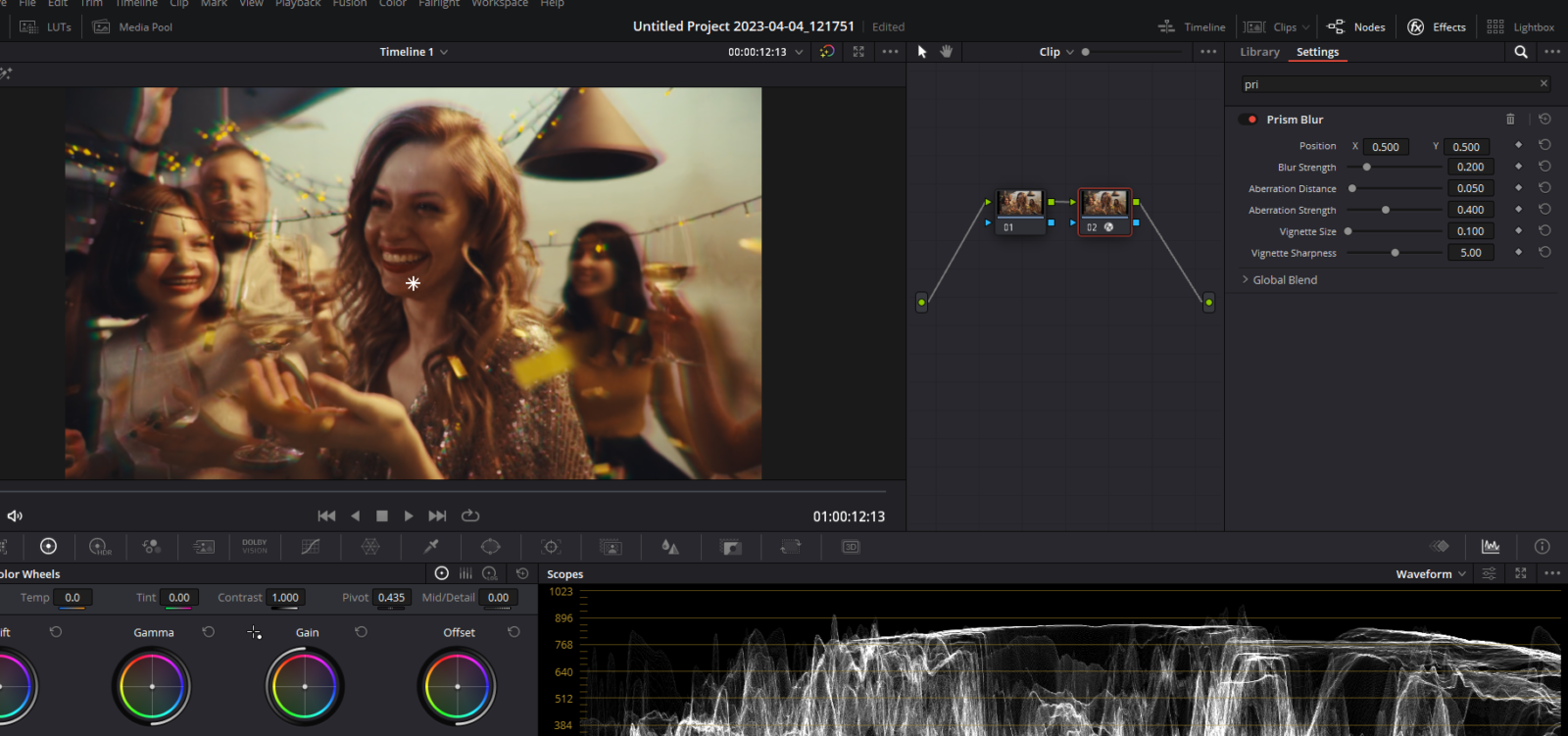This screenshot has height=736, width=1568.
Task: Open the node editor three-dot menu
Action: [x=1208, y=52]
